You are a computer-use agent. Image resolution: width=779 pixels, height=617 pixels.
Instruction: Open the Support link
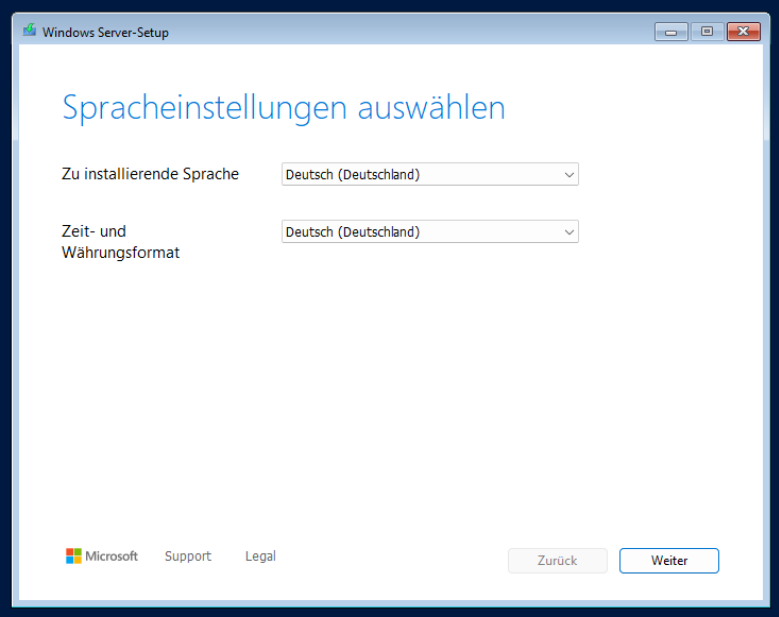(x=188, y=556)
